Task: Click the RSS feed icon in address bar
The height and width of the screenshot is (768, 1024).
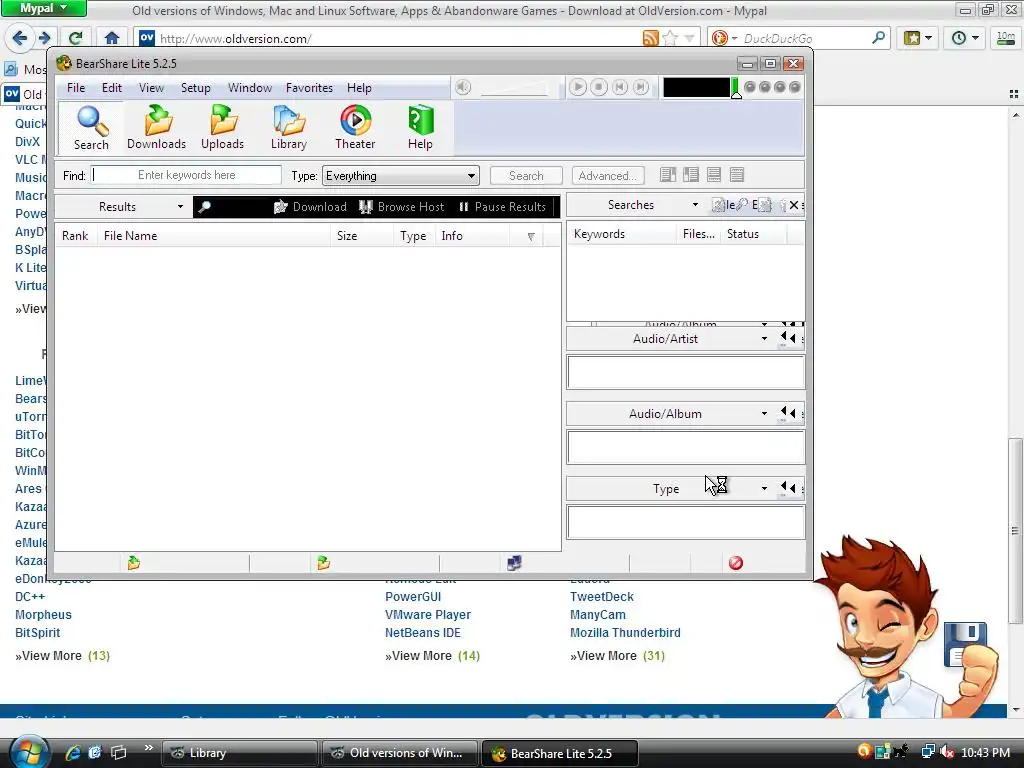Action: pos(650,38)
